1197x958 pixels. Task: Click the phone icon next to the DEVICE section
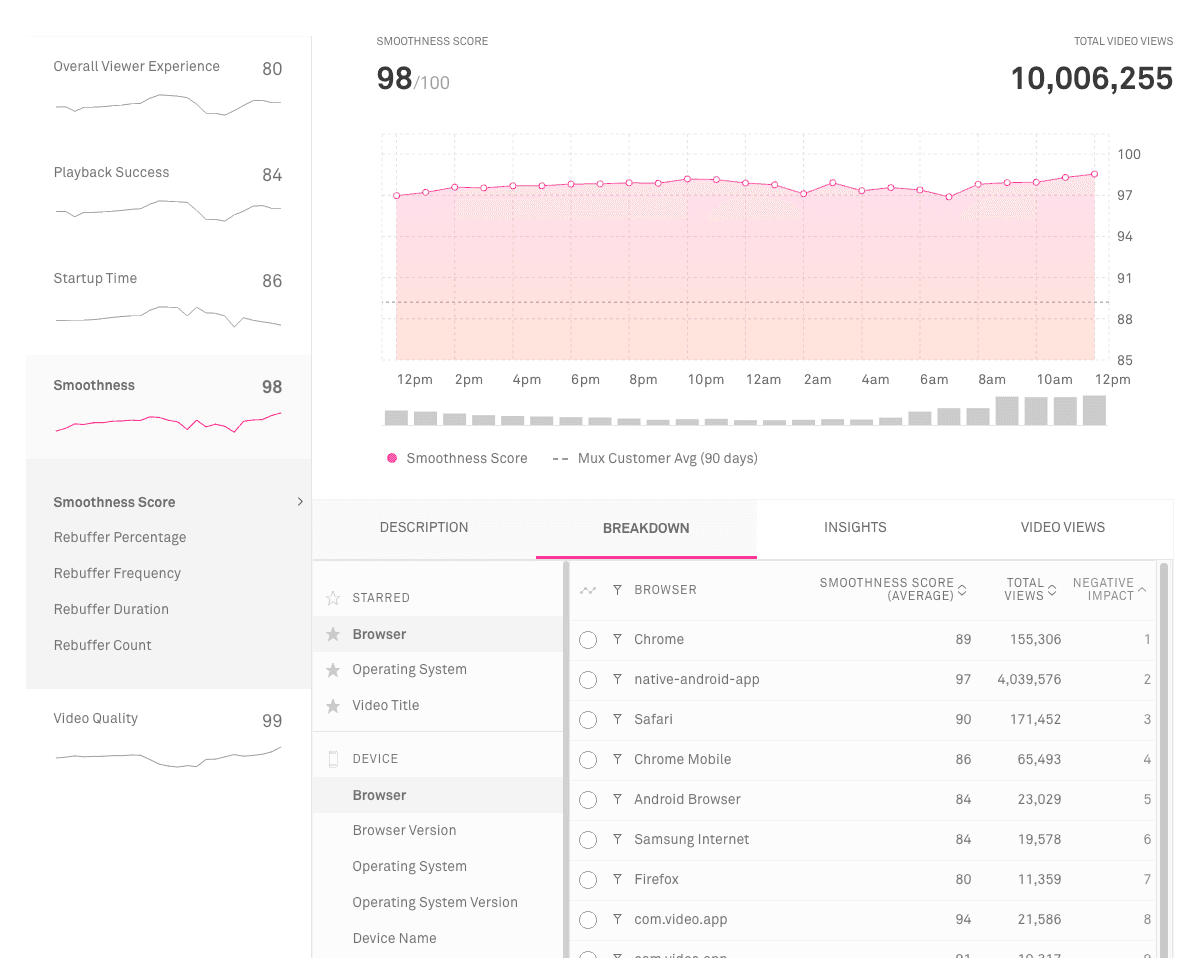tap(333, 758)
